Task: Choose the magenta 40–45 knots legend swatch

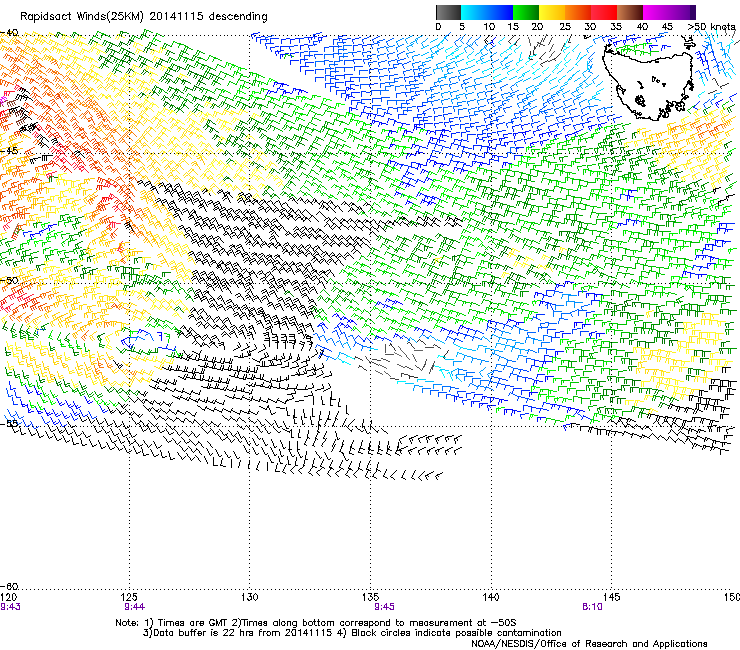Action: 656,12
